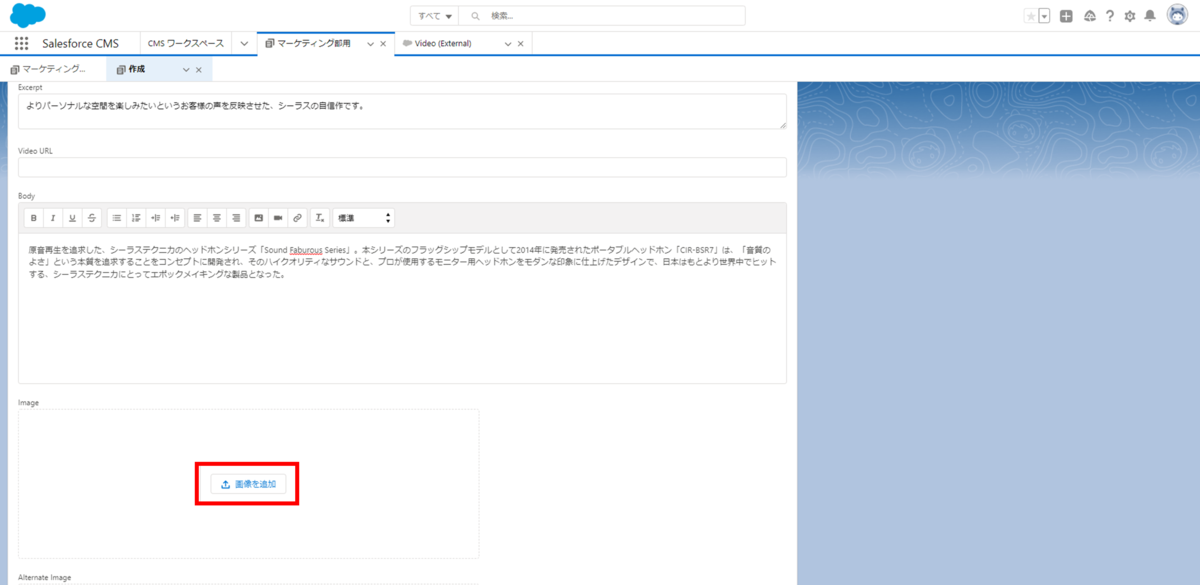
Task: Toggle bold formatting in the Body editor
Action: click(33, 217)
